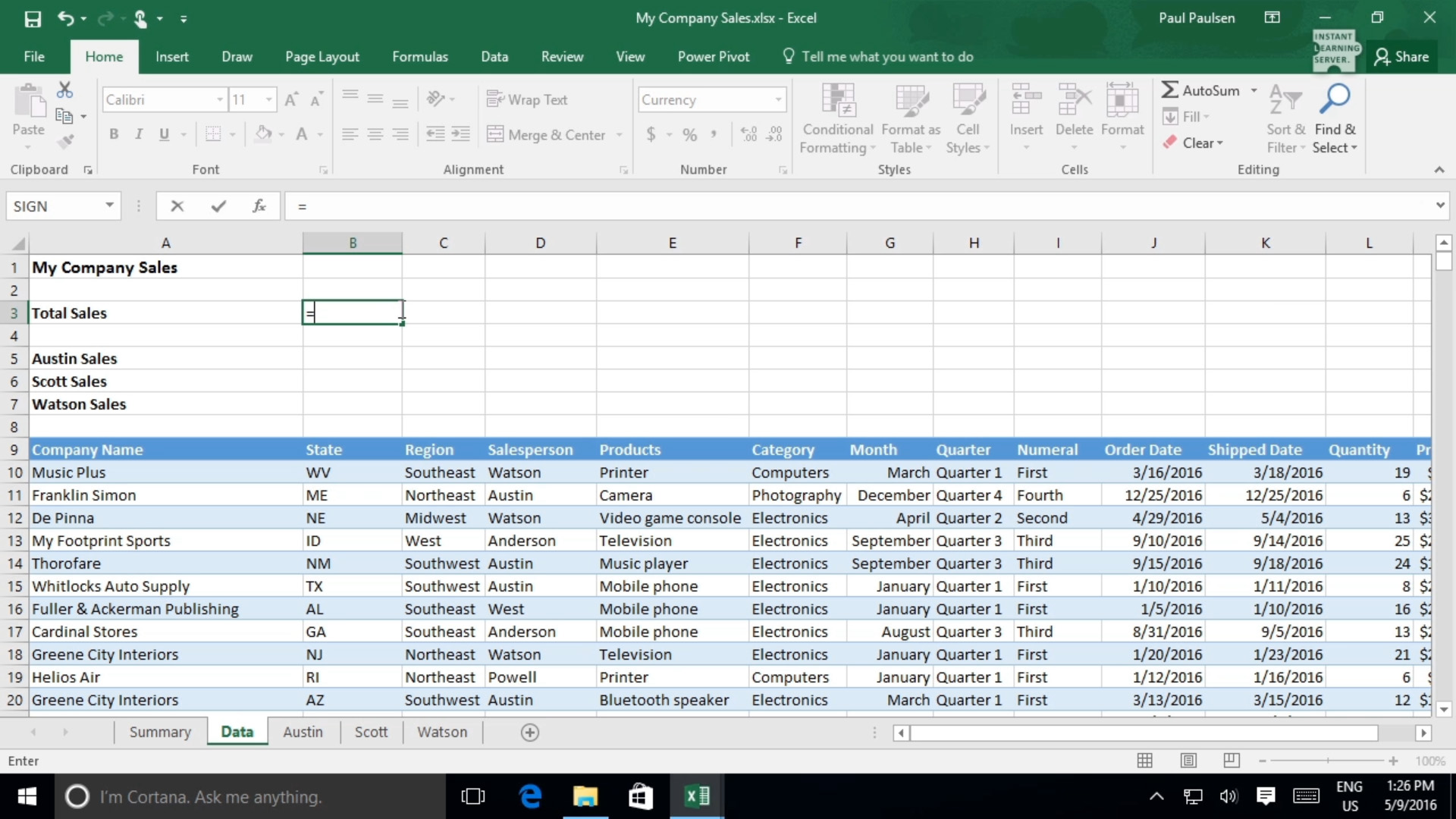Click Conditional Formatting button

click(x=838, y=118)
